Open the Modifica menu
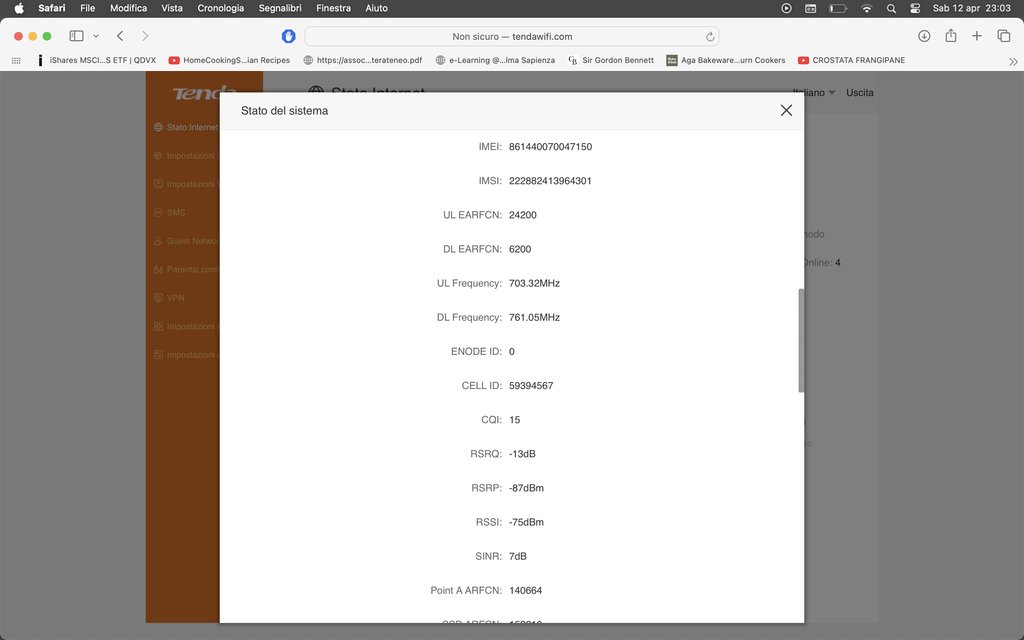The image size is (1024, 640). 128,8
